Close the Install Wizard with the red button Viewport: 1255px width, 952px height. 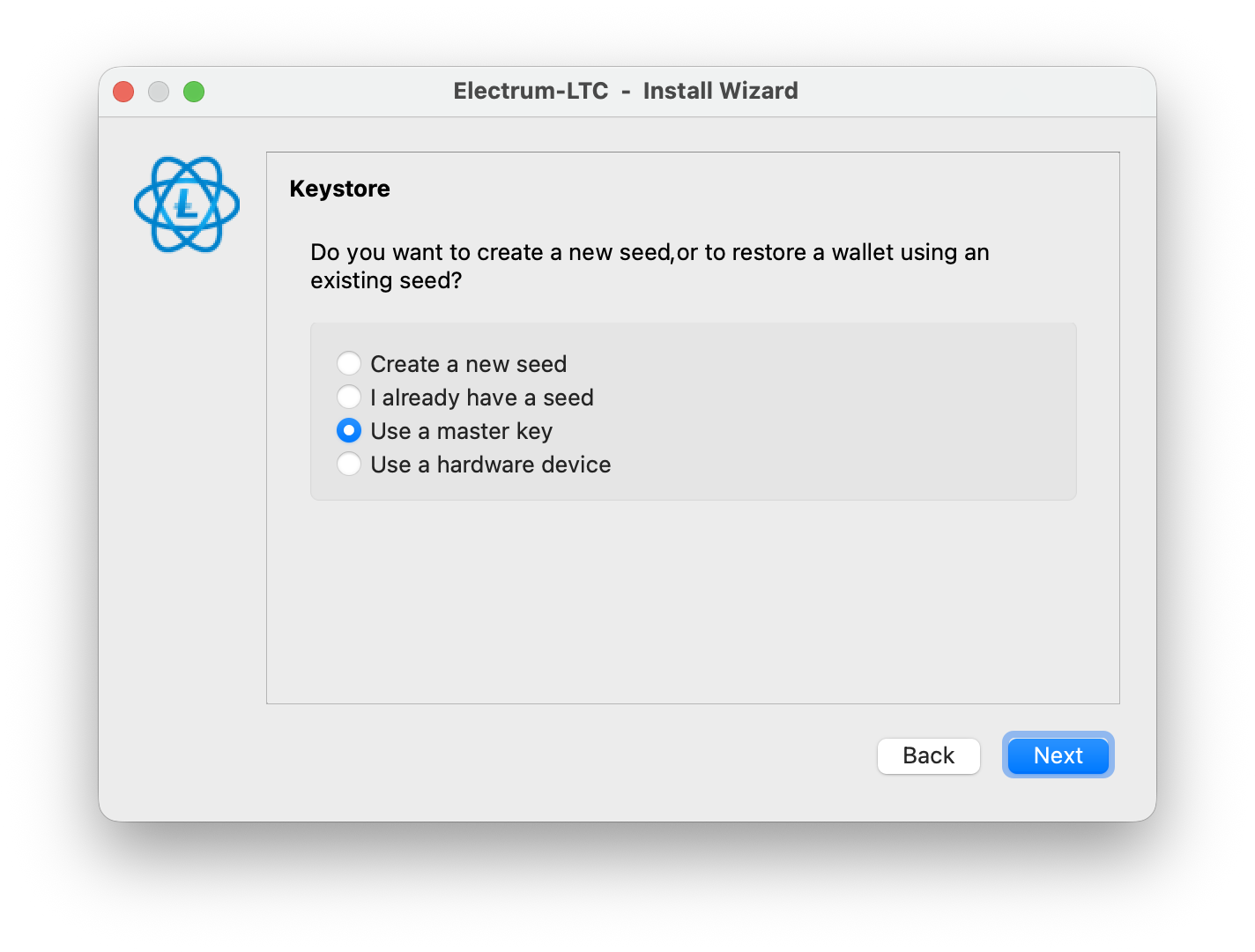pos(123,92)
